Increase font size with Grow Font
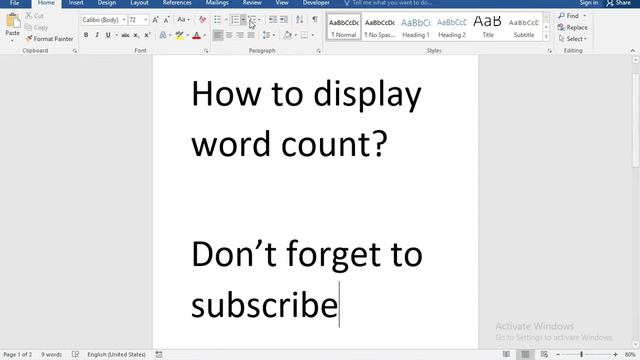 (x=156, y=20)
